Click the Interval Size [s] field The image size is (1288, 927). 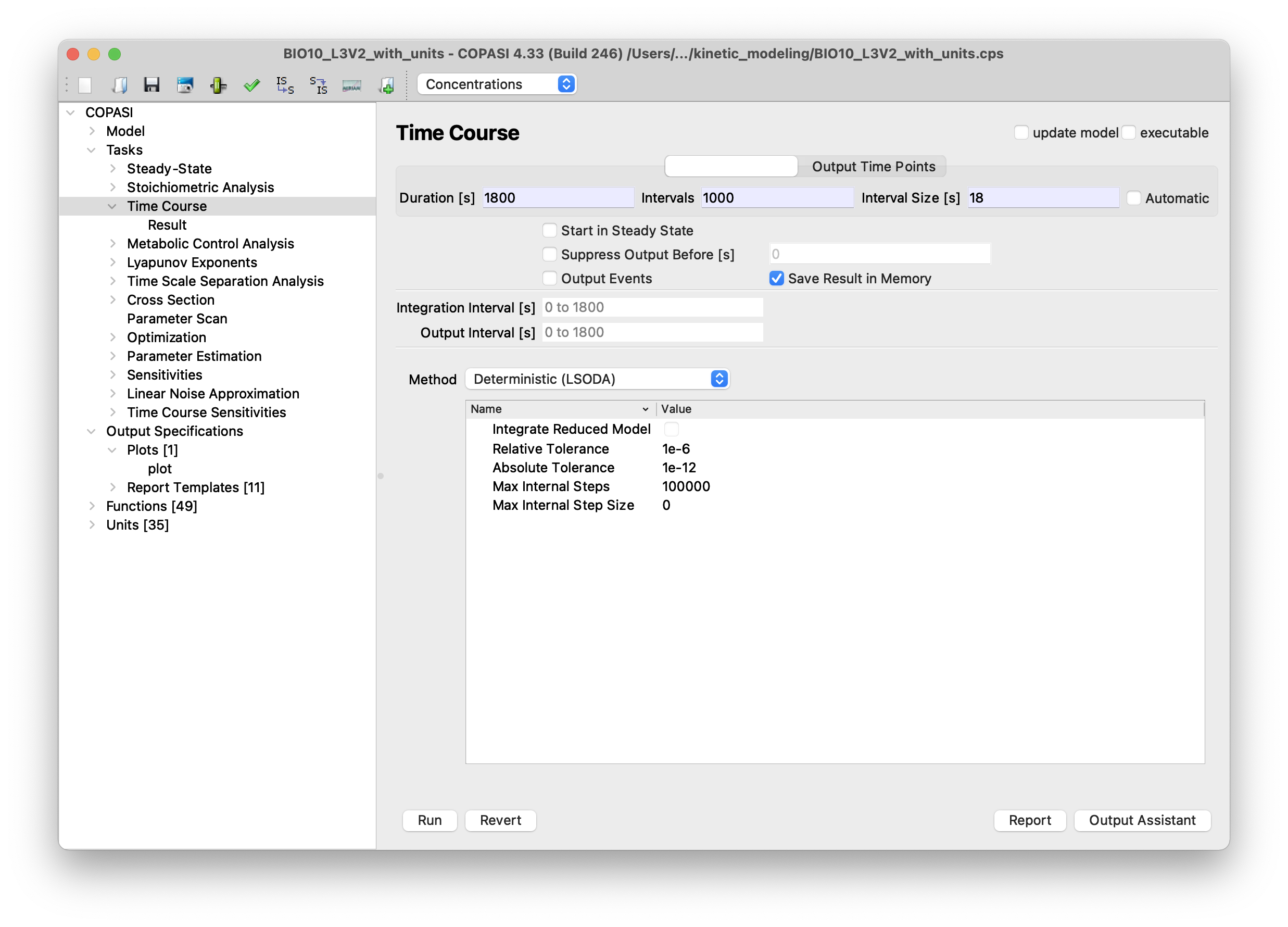pos(1043,198)
